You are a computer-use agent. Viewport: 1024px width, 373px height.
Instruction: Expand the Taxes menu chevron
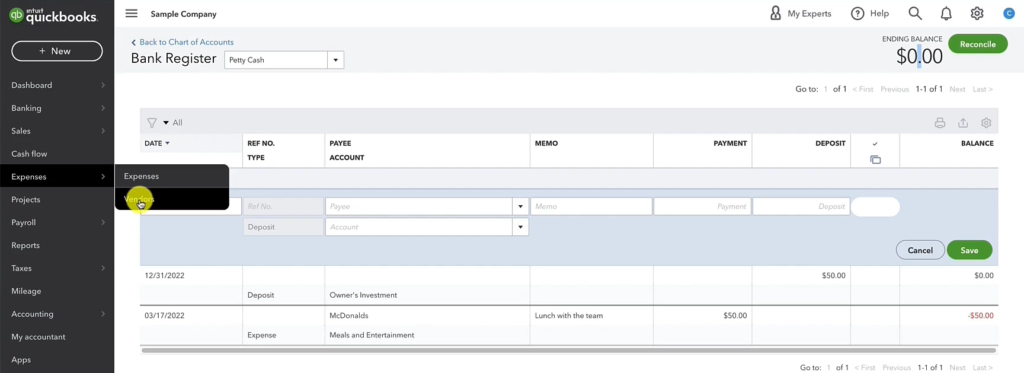tap(103, 268)
